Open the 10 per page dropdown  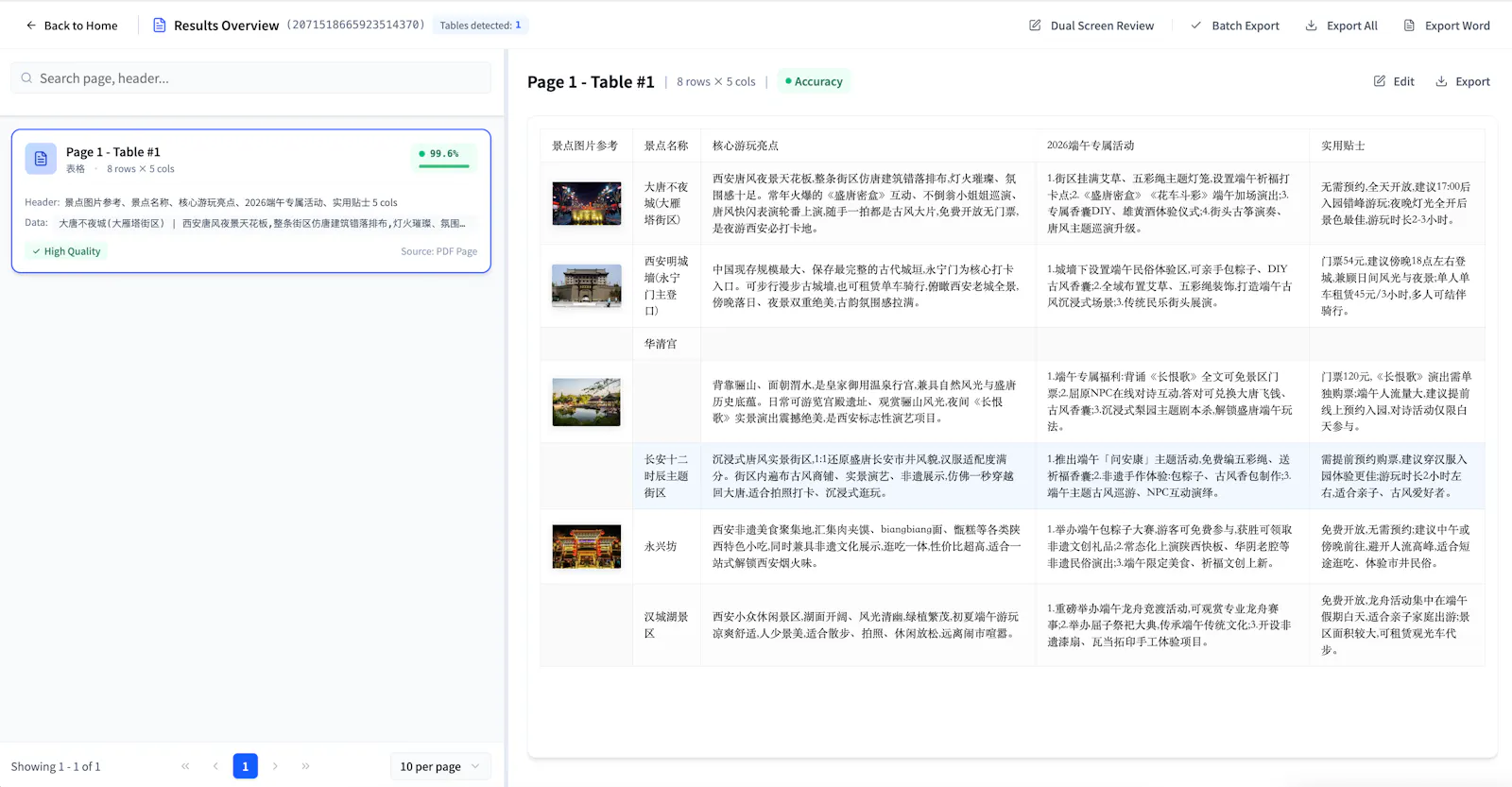(440, 766)
